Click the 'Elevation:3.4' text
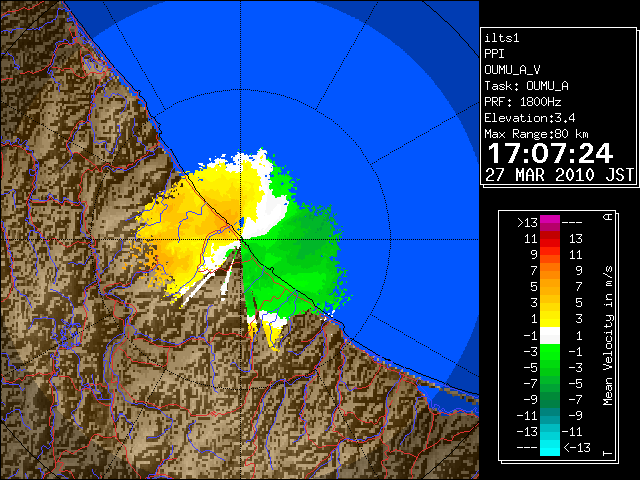This screenshot has height=480, width=640. coord(530,118)
